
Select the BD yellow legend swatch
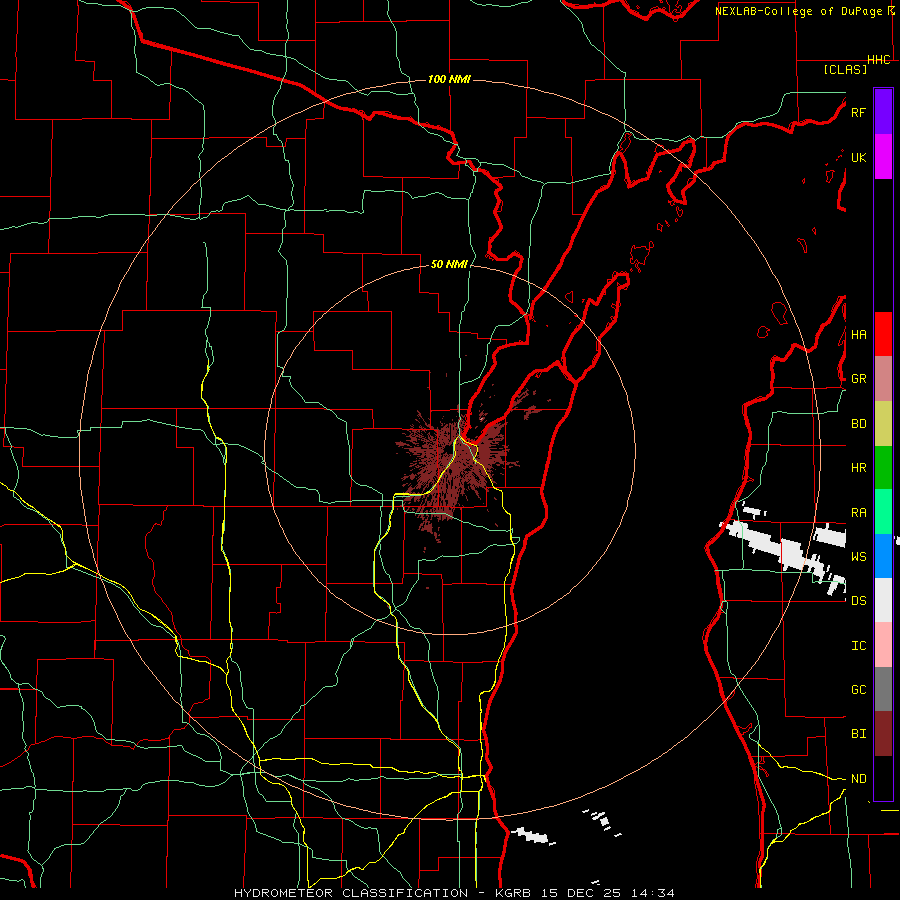tap(883, 423)
